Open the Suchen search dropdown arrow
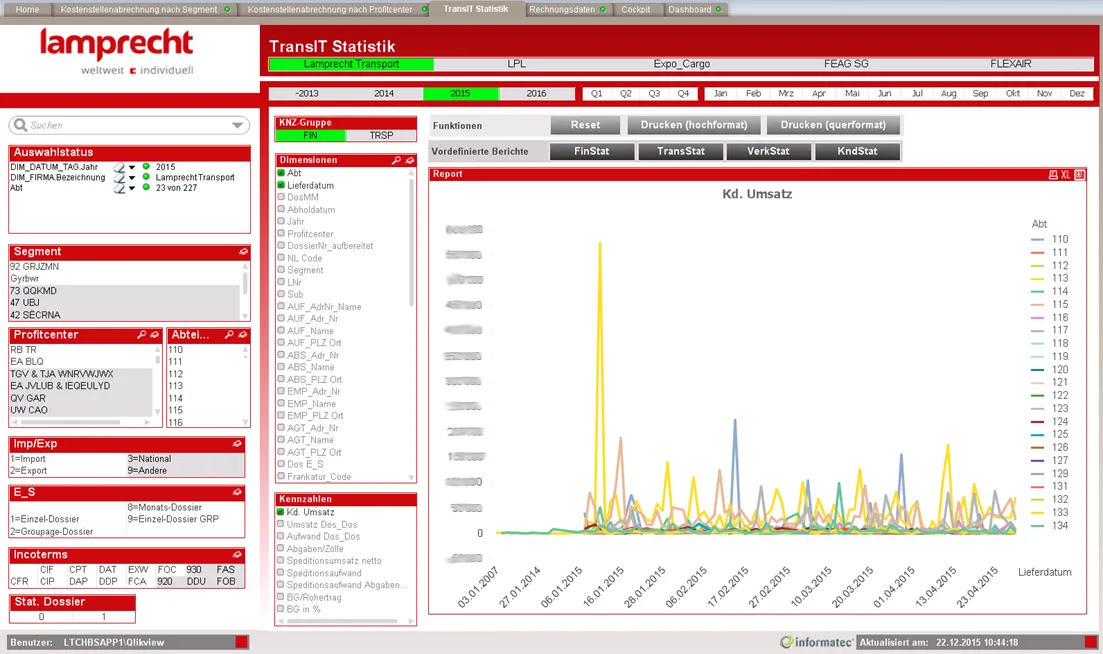 (238, 125)
